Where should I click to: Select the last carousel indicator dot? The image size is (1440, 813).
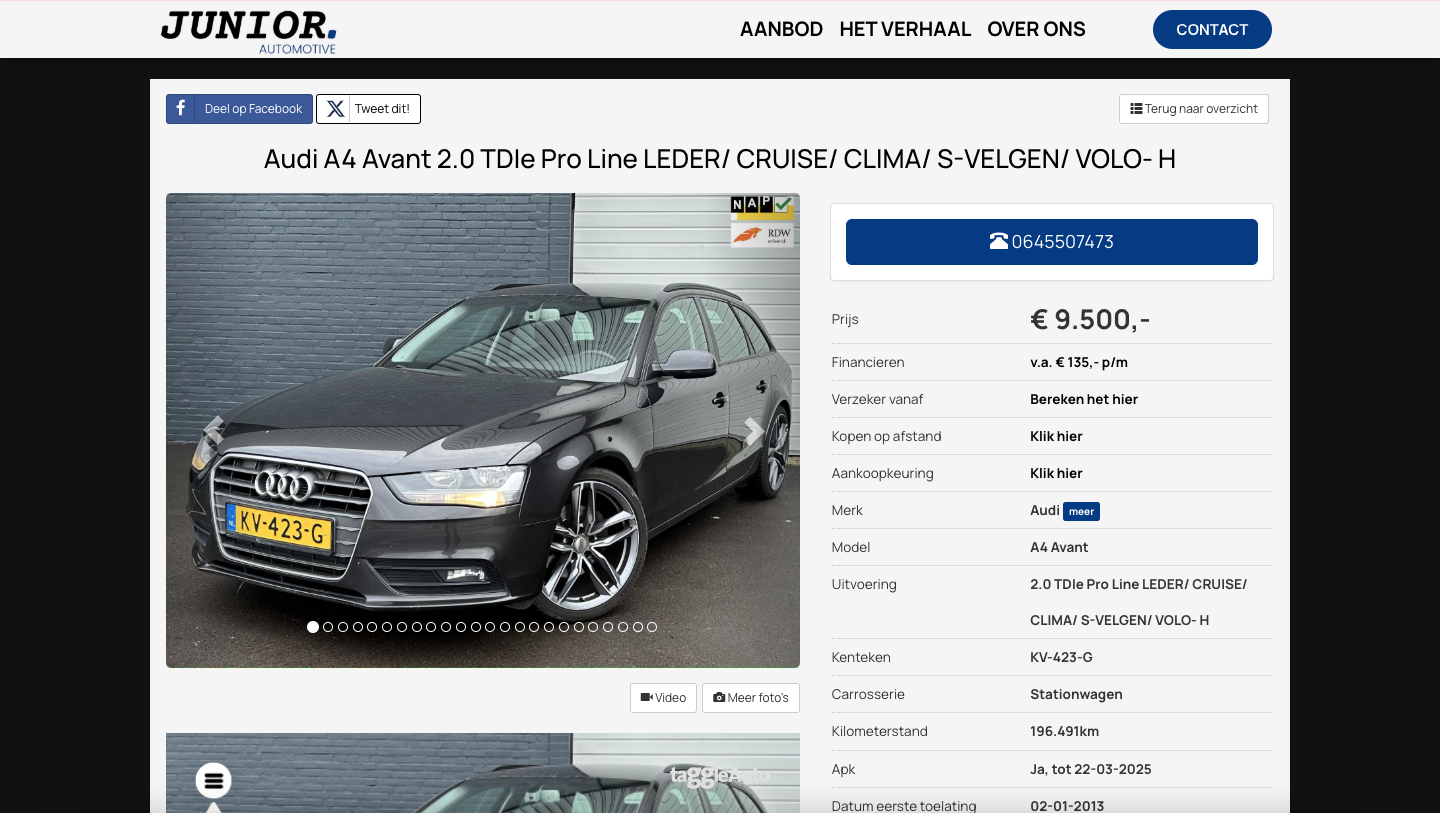(x=652, y=627)
